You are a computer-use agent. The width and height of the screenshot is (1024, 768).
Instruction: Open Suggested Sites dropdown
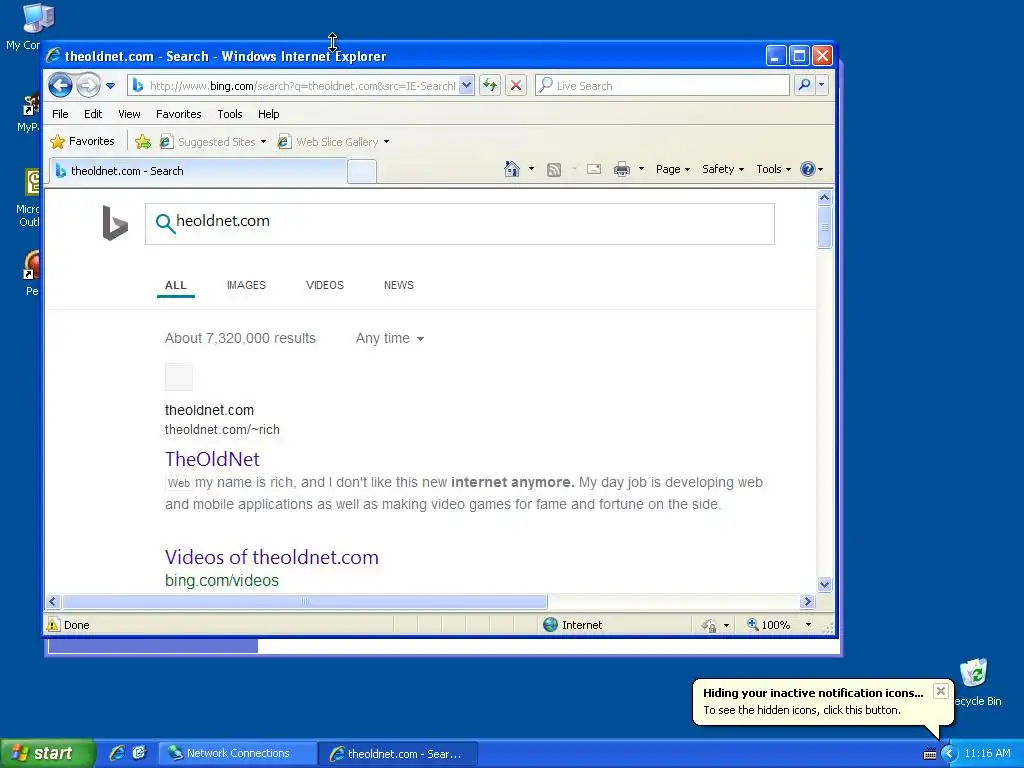[213, 142]
